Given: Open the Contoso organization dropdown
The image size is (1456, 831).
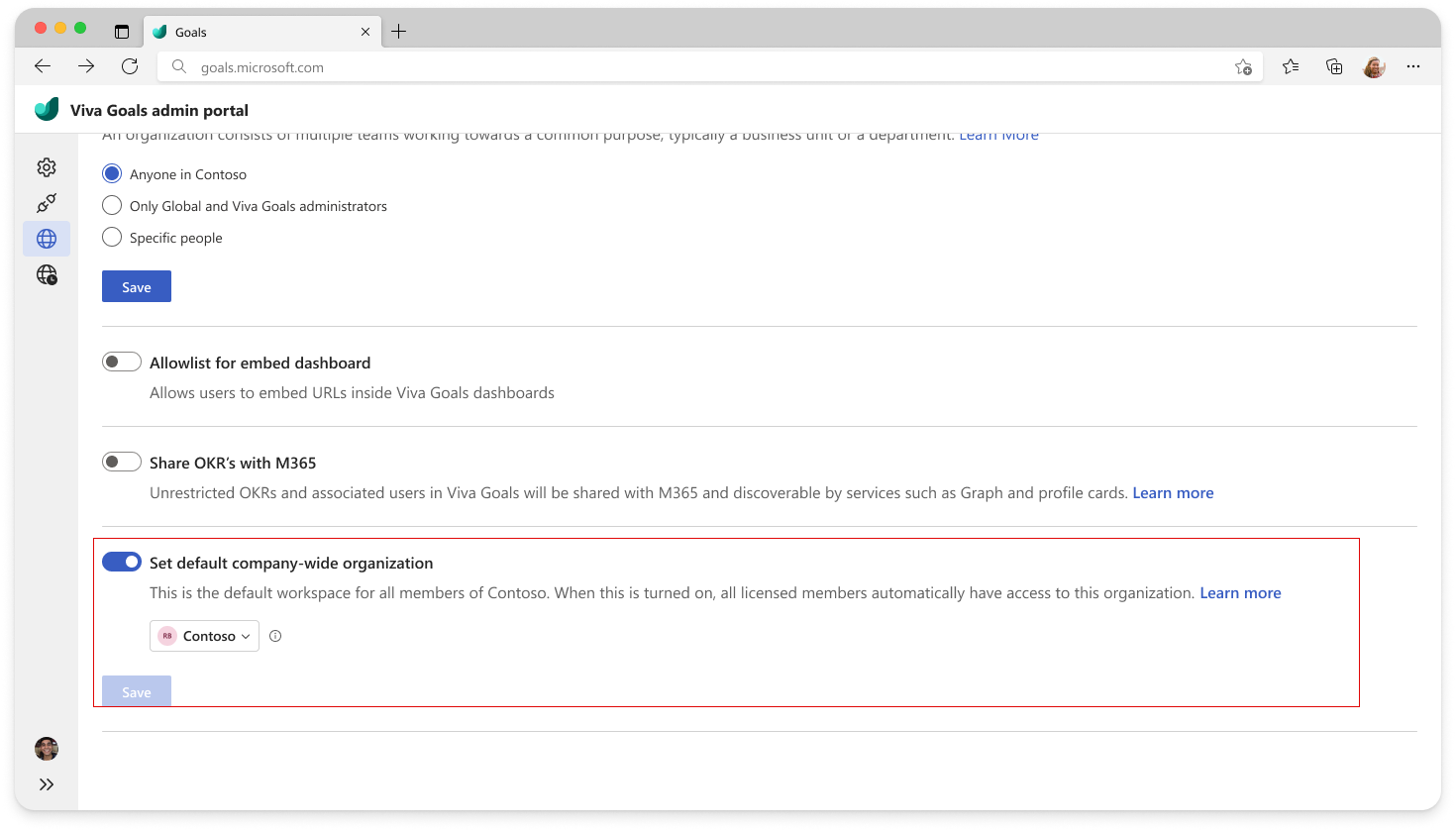Looking at the screenshot, I should pos(204,635).
